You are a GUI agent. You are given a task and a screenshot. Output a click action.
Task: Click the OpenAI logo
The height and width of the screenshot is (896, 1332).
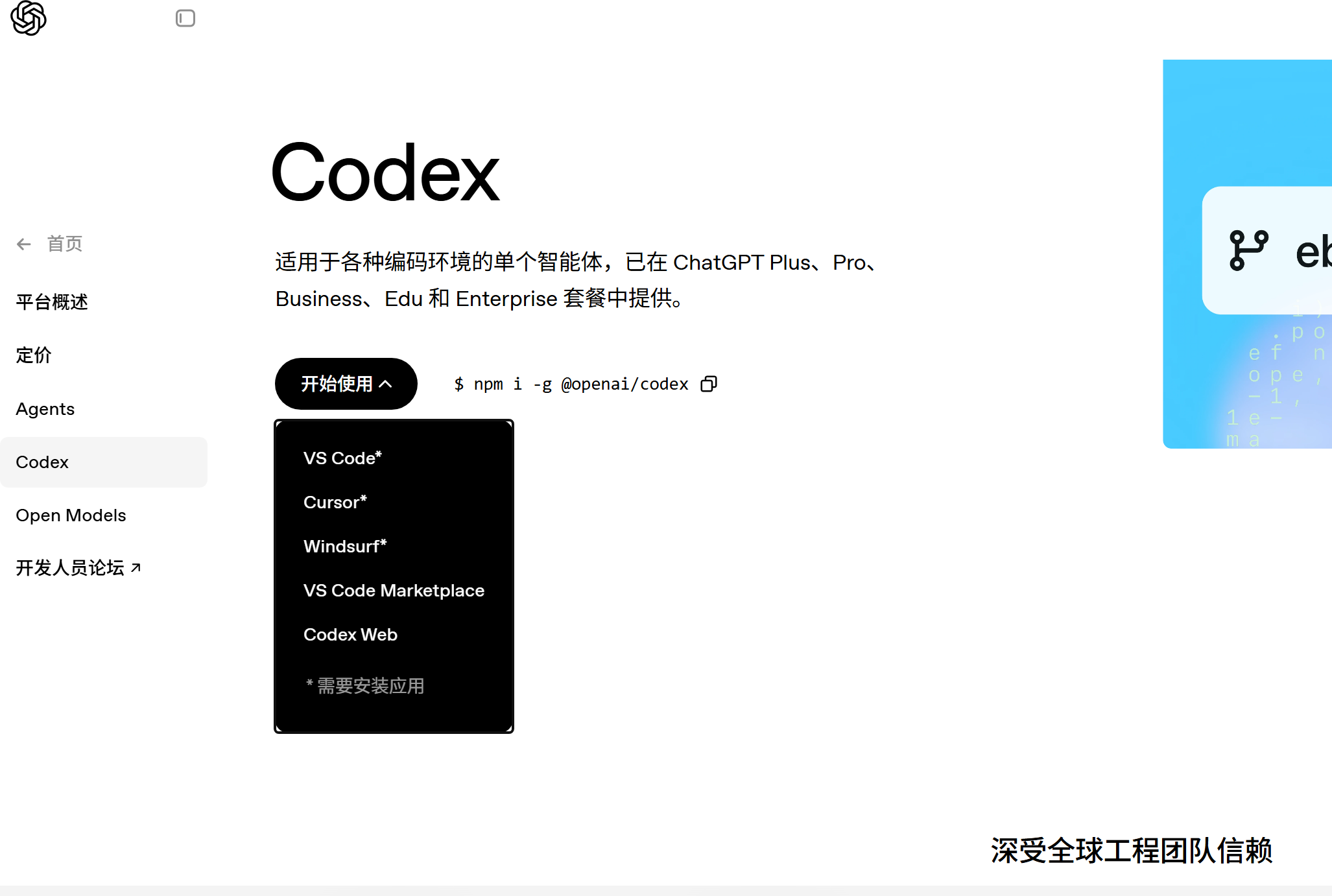click(x=27, y=19)
